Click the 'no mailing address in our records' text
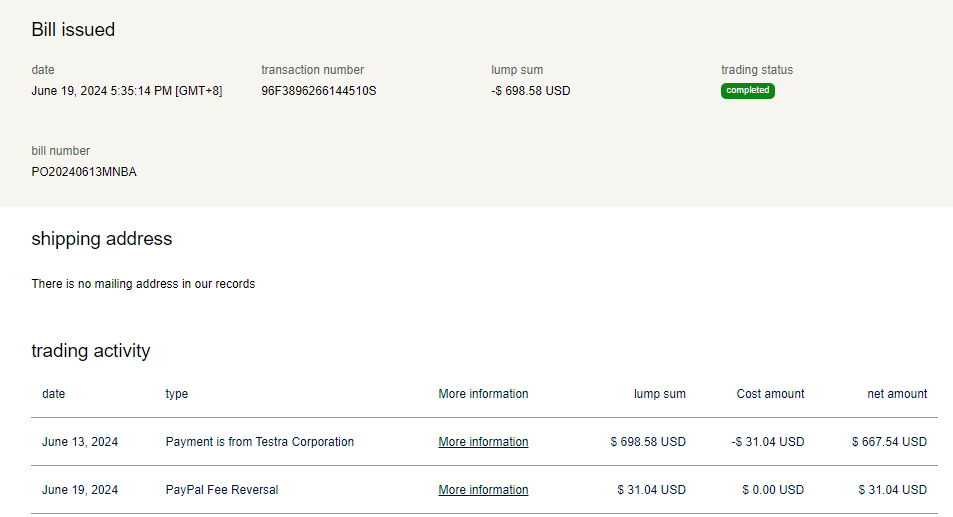953x517 pixels. pos(143,284)
